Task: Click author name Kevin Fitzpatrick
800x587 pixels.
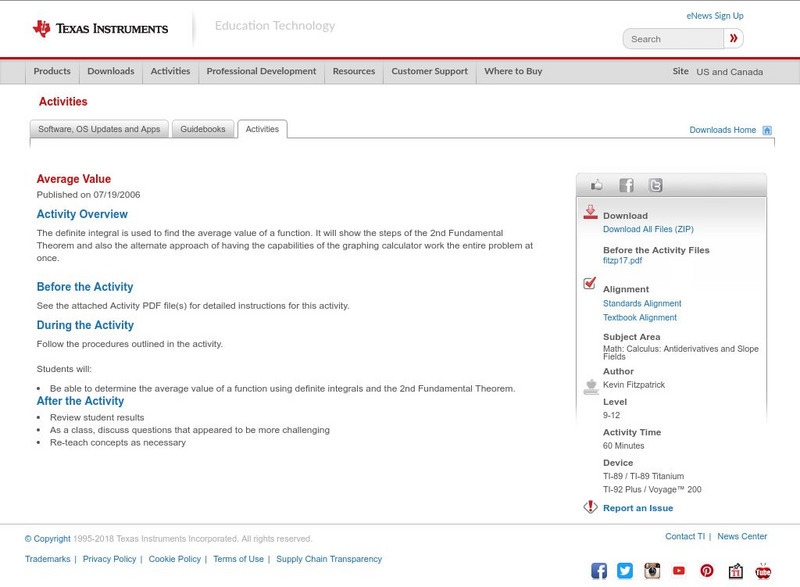Action: coord(634,385)
